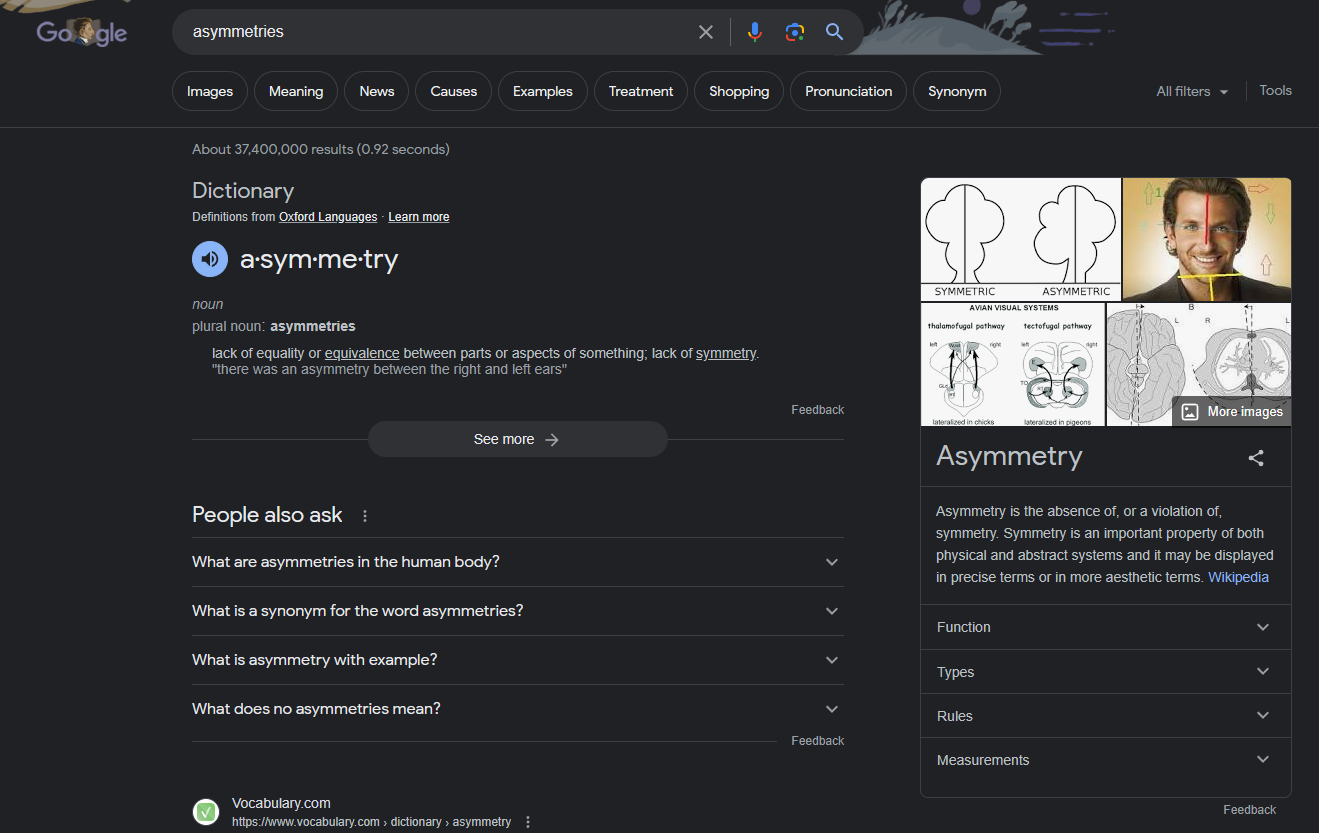This screenshot has height=833, width=1319.
Task: Share the Asymmetry knowledge panel
Action: (x=1256, y=458)
